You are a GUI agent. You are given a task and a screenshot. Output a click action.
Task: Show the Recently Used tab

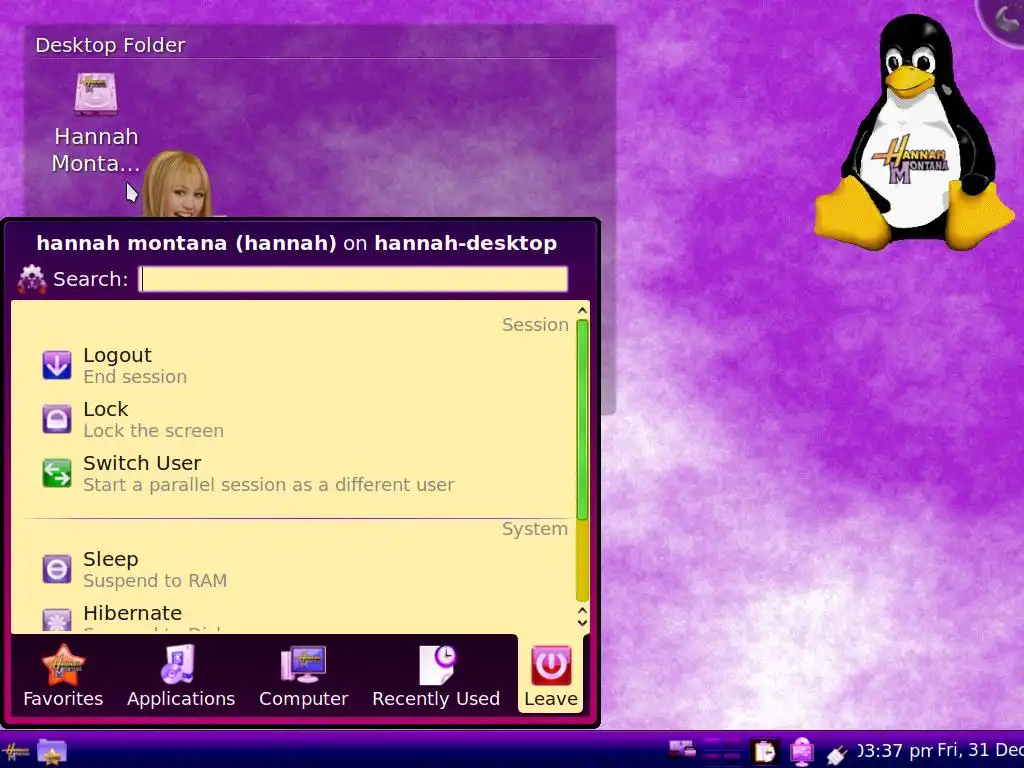[x=436, y=676]
